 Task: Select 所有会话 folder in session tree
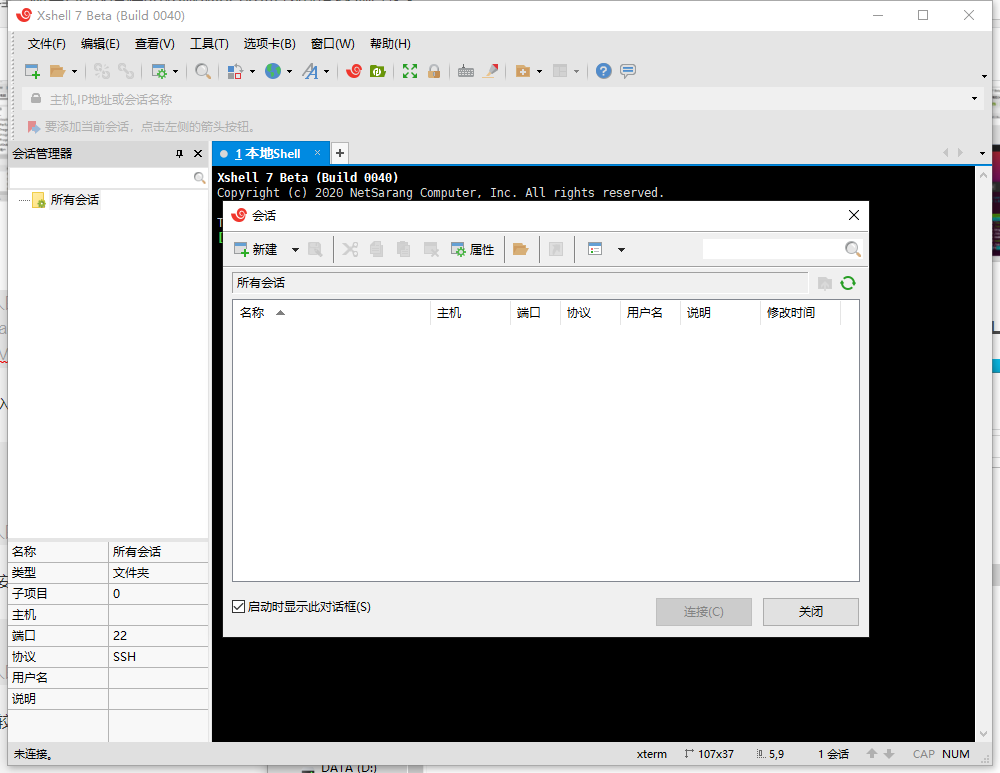(75, 200)
